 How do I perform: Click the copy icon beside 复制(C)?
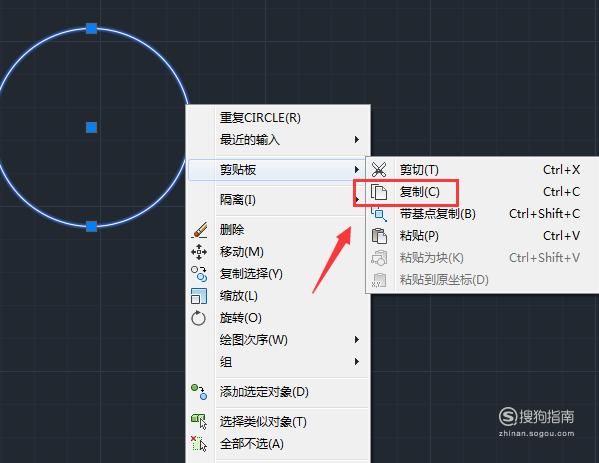[x=379, y=192]
